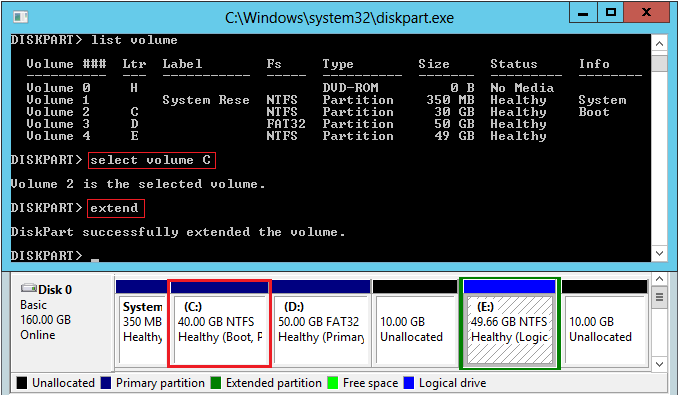The height and width of the screenshot is (395, 679).
Task: Click the 'System Rese' label in Volume 1 row
Action: click(206, 100)
